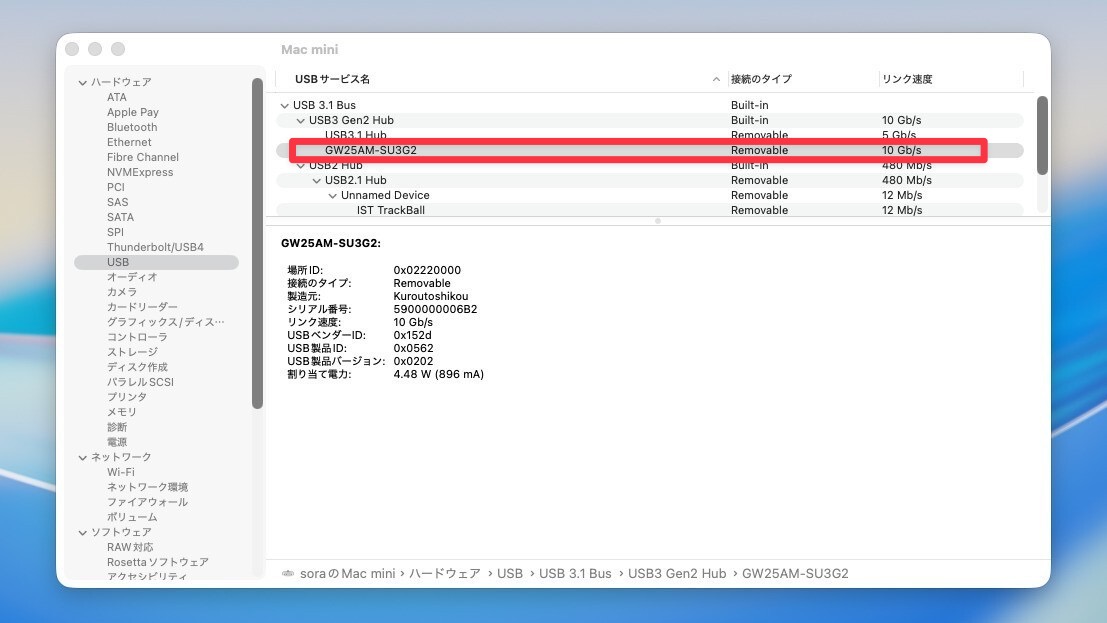Collapse the ハードウェア section in sidebar

tap(83, 83)
